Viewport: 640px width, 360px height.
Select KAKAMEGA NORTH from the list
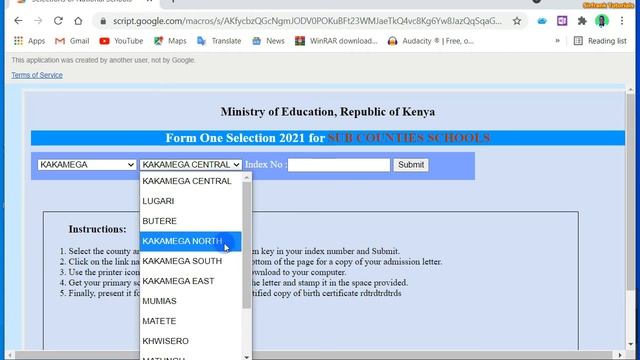coord(191,241)
